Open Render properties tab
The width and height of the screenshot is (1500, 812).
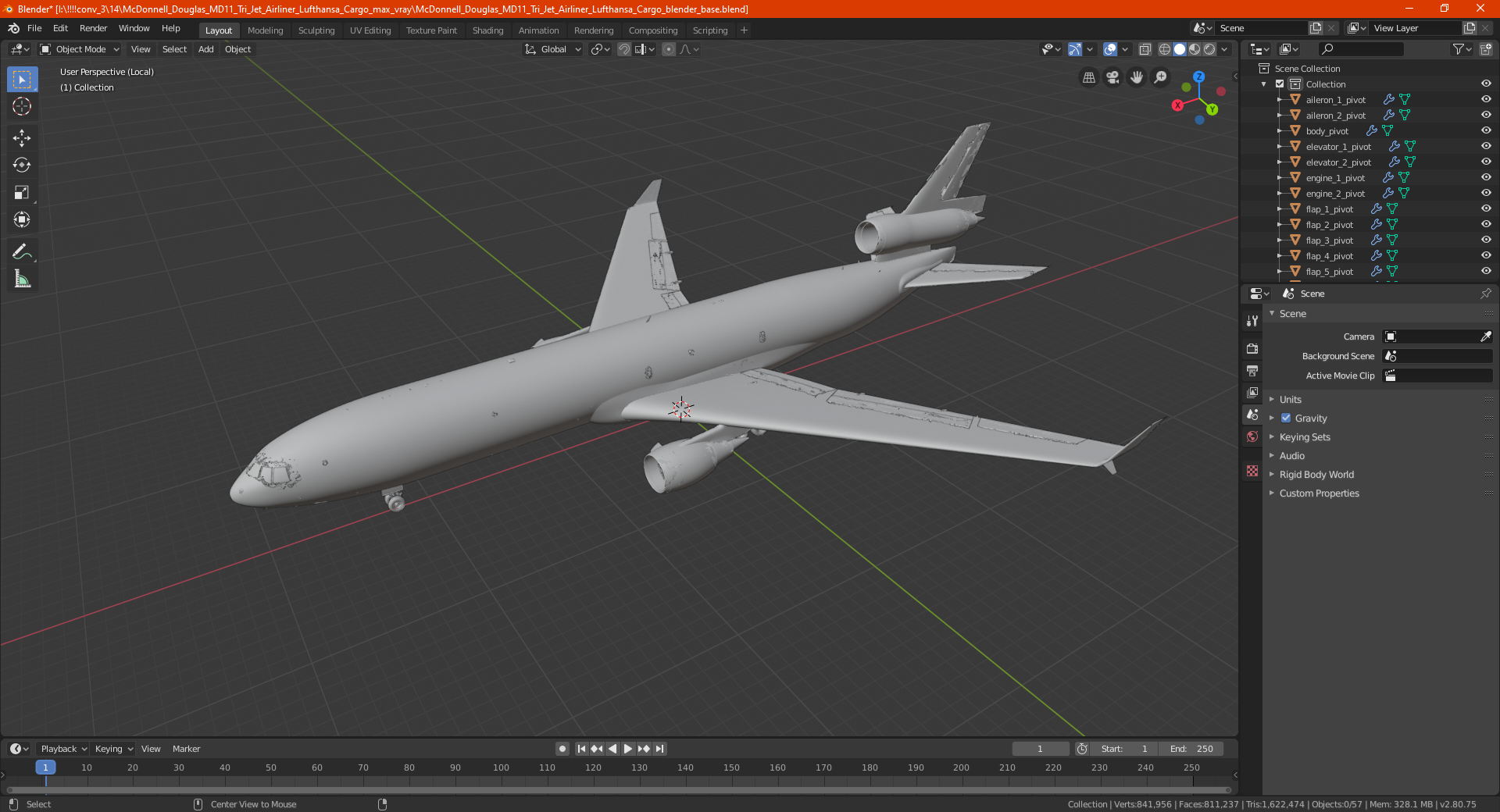[1252, 348]
